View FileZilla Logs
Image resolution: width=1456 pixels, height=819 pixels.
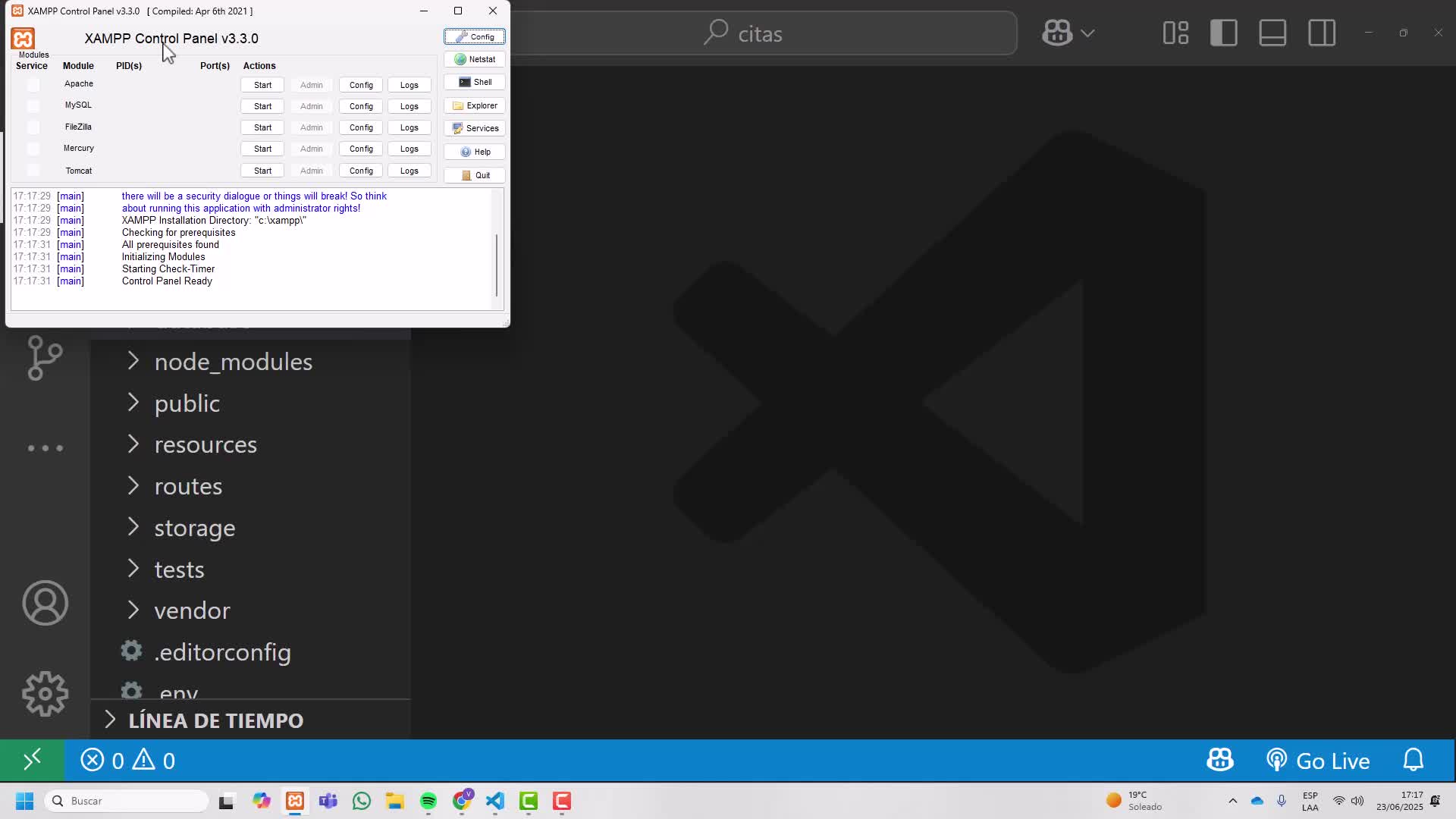click(x=409, y=127)
